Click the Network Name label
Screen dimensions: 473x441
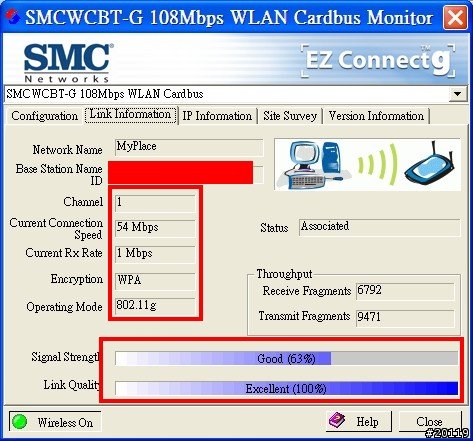point(67,150)
